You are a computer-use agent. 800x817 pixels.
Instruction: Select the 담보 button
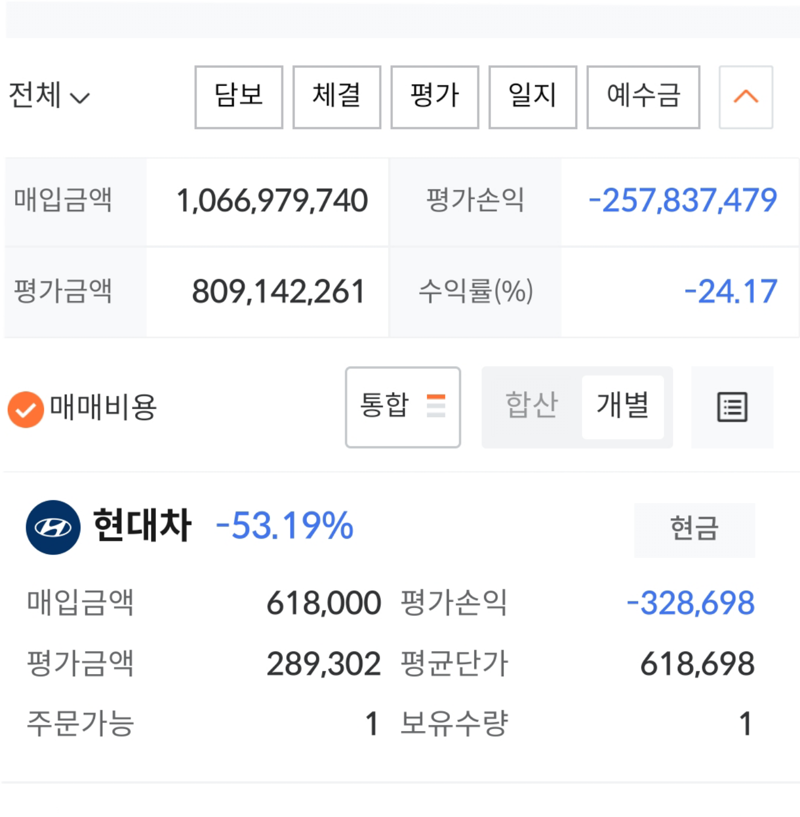pyautogui.click(x=239, y=97)
